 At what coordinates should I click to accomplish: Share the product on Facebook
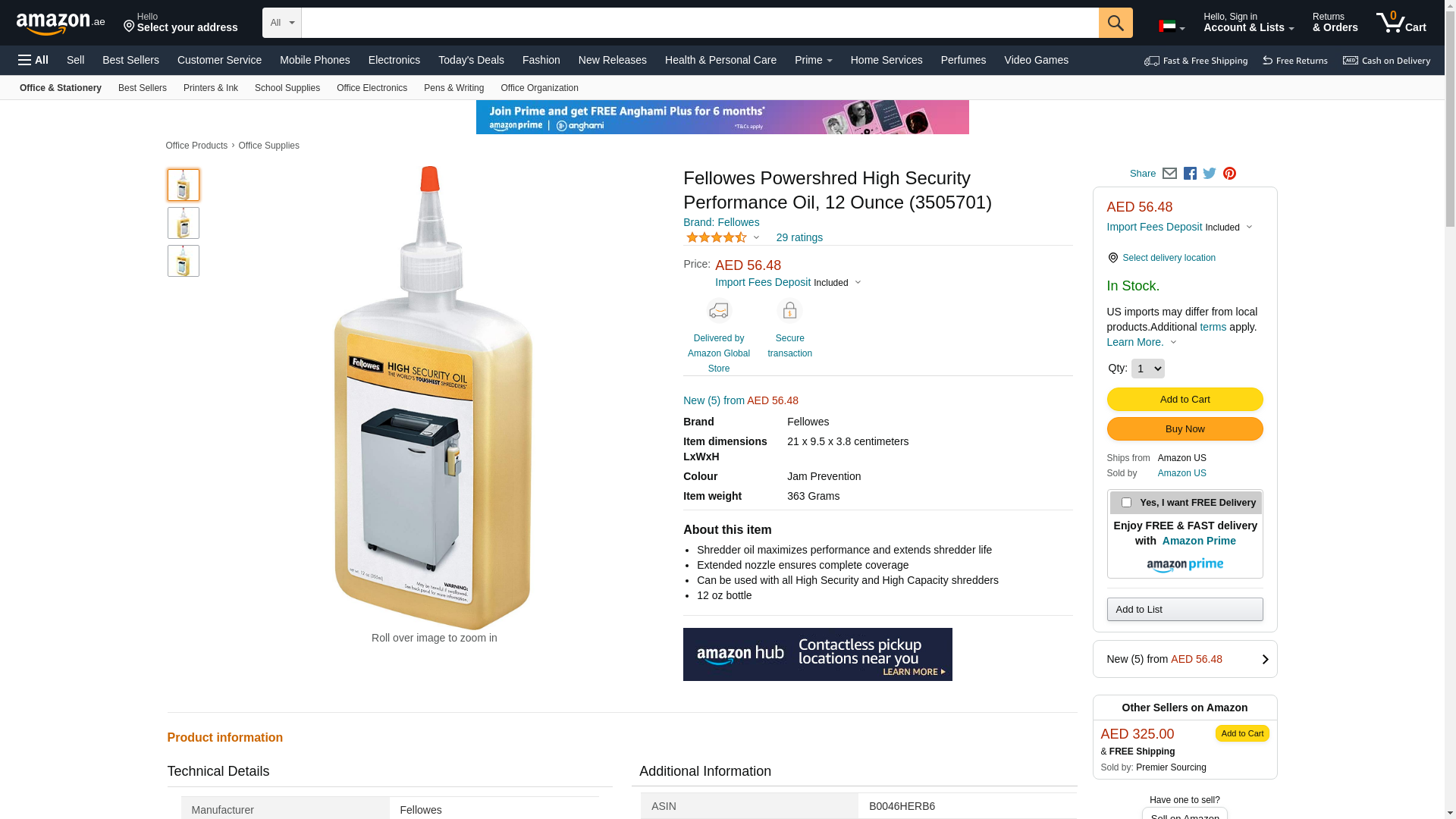(x=1190, y=174)
